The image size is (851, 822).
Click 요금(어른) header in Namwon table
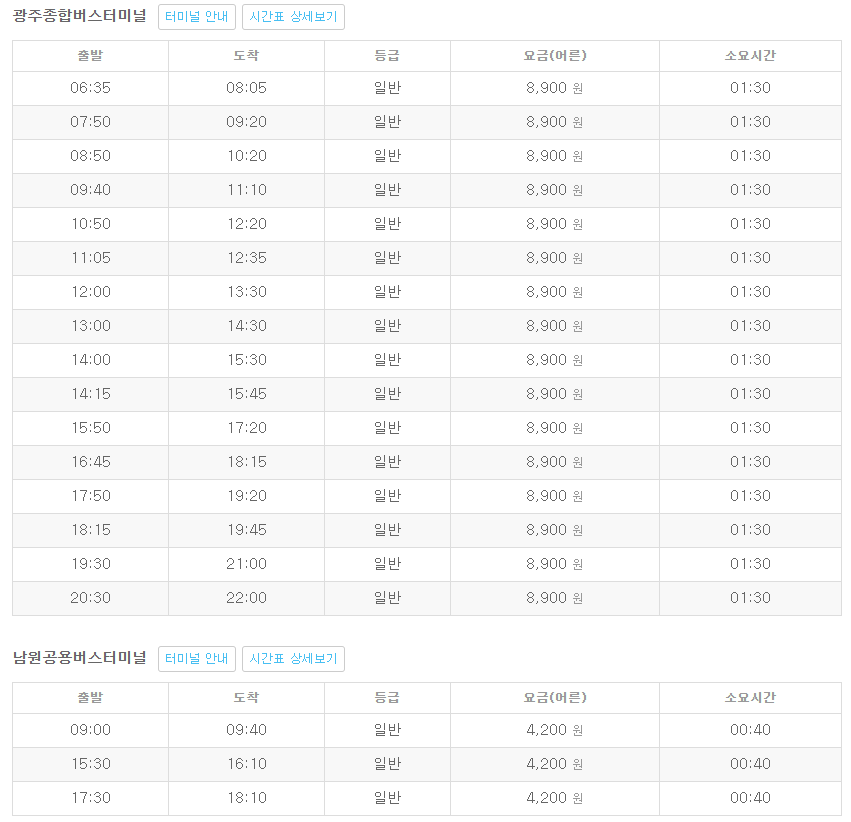[x=555, y=698]
